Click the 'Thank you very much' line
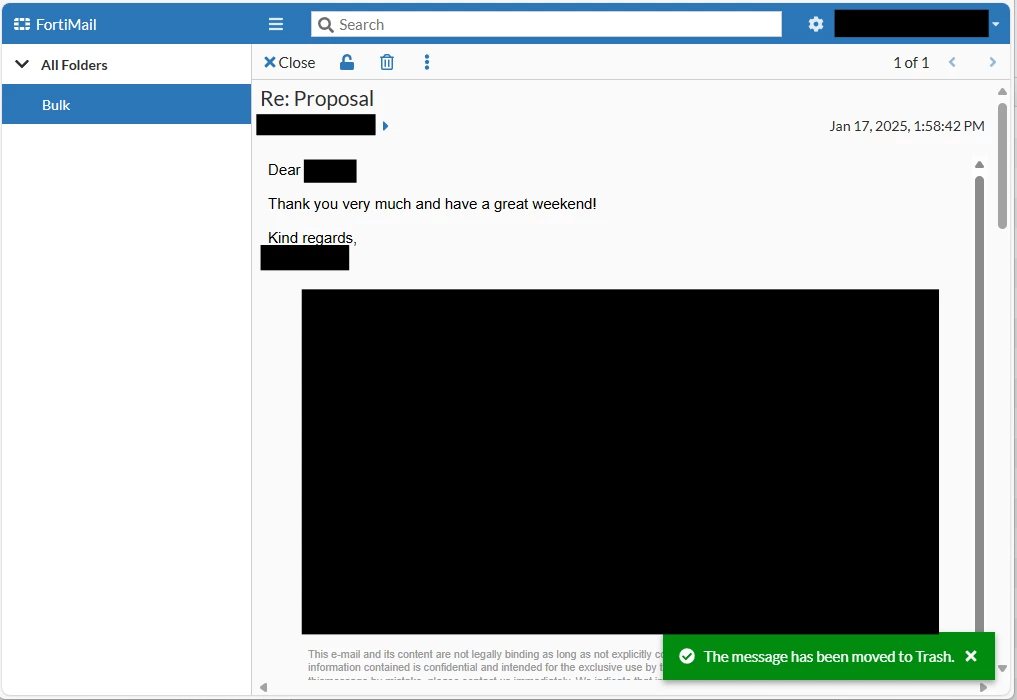1017x700 pixels. pyautogui.click(x=432, y=204)
